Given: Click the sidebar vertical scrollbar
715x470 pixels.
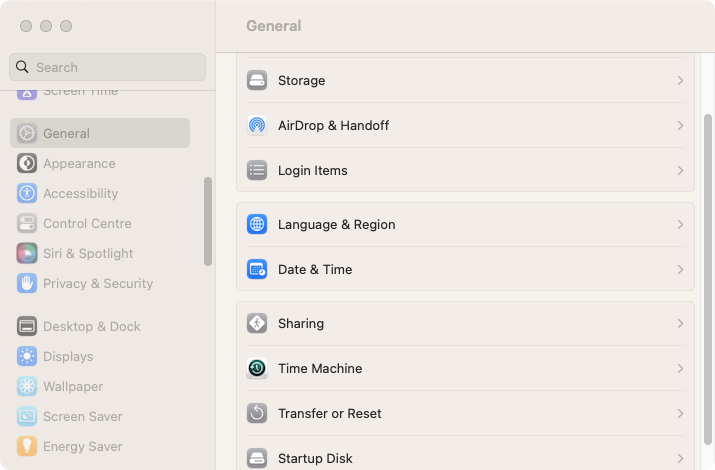Looking at the screenshot, I should (x=208, y=221).
